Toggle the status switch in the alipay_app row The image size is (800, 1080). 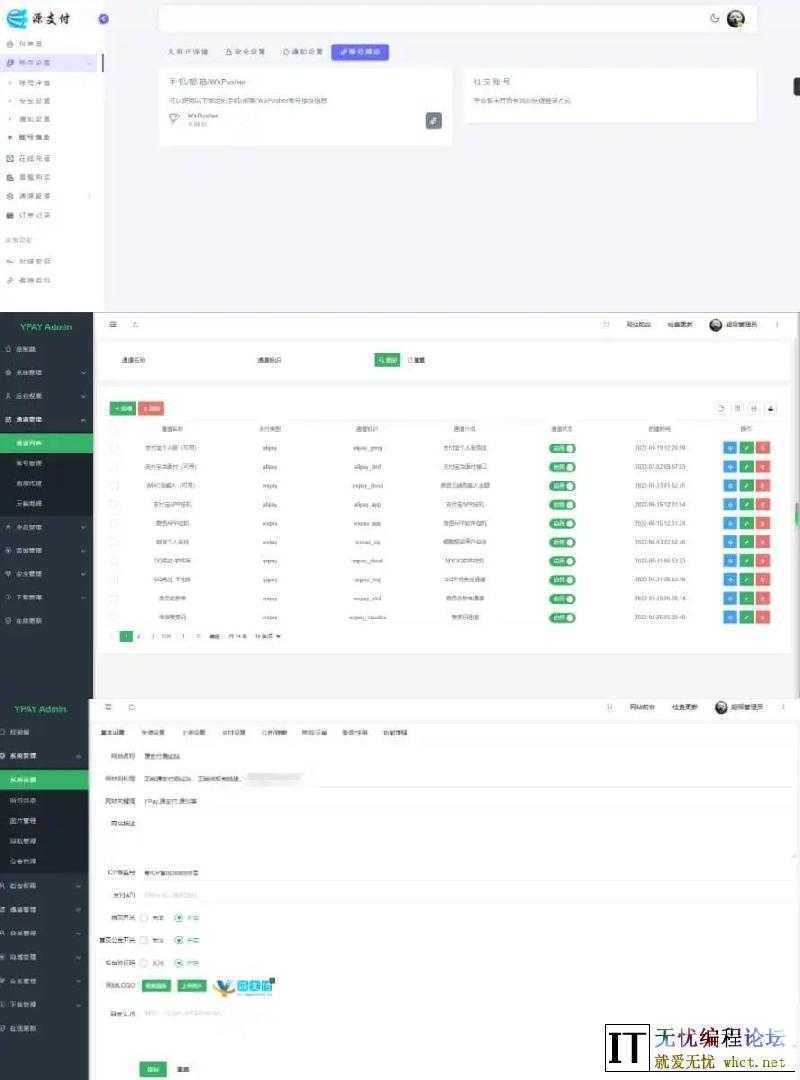pos(563,505)
